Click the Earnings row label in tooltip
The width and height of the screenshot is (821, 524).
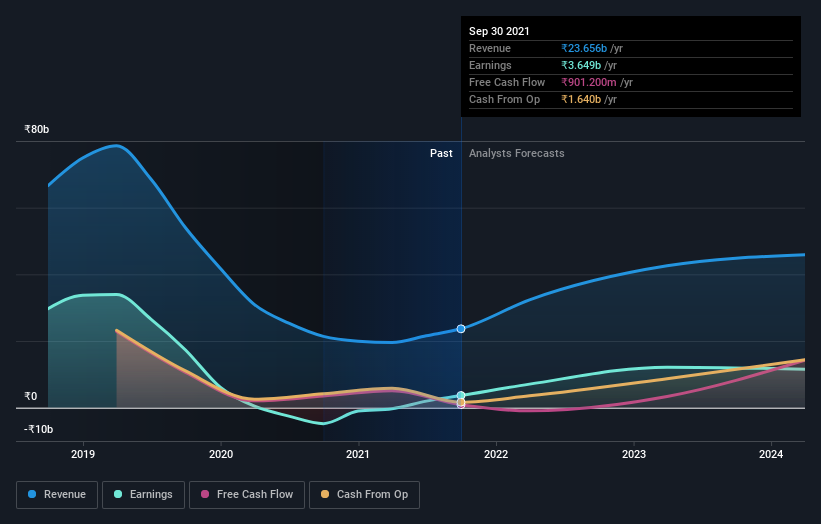pos(490,65)
